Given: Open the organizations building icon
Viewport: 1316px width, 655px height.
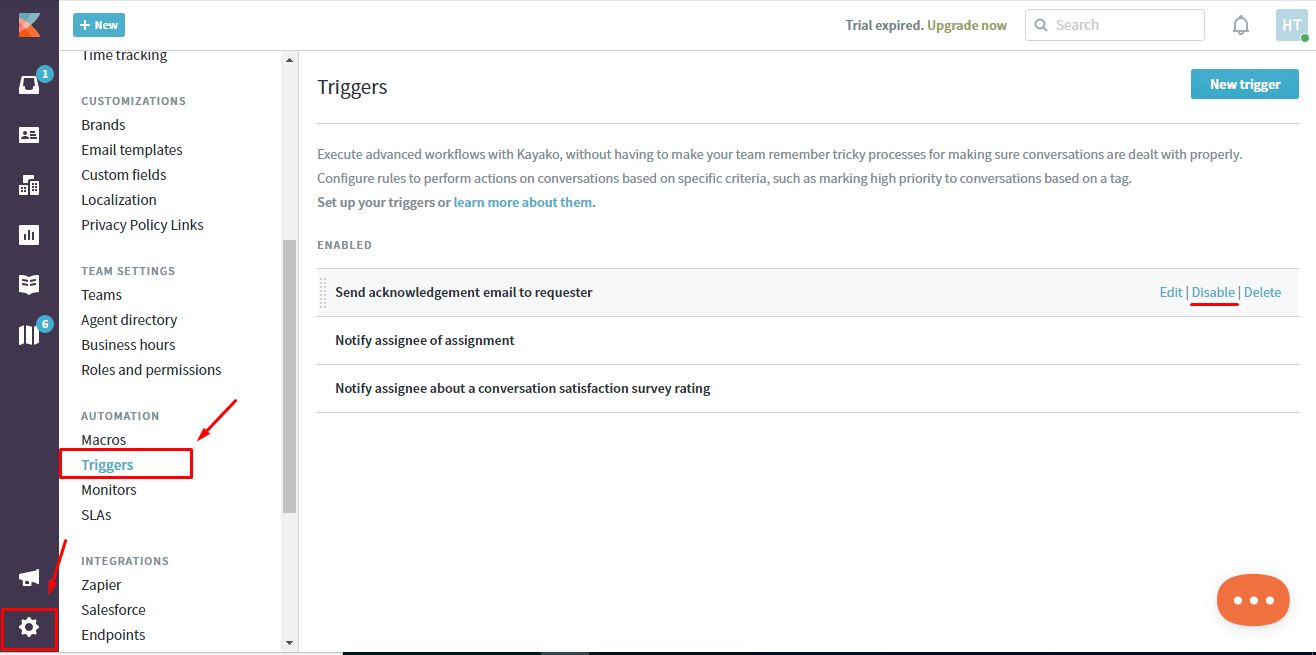Looking at the screenshot, I should pyautogui.click(x=29, y=185).
